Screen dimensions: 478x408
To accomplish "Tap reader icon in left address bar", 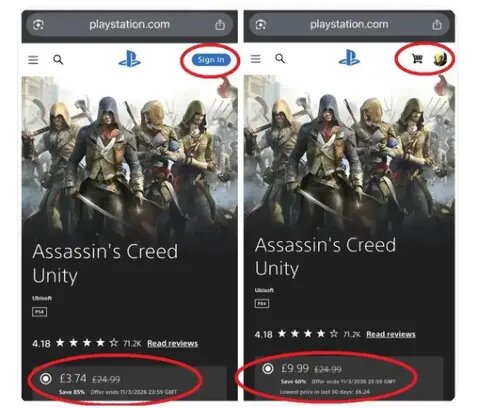I will [38, 25].
